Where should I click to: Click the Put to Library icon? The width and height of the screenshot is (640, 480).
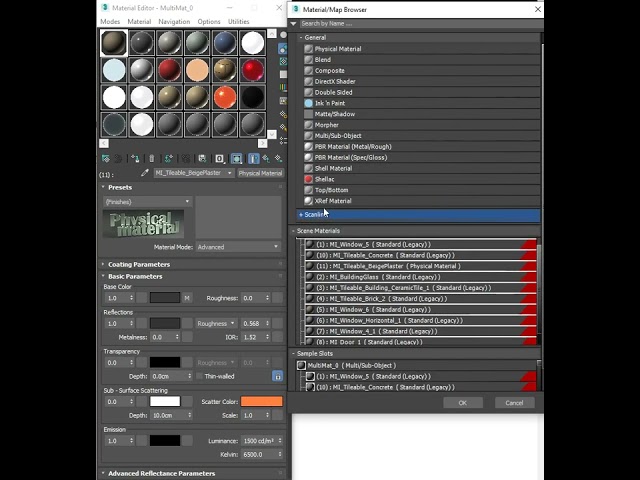[x=202, y=158]
